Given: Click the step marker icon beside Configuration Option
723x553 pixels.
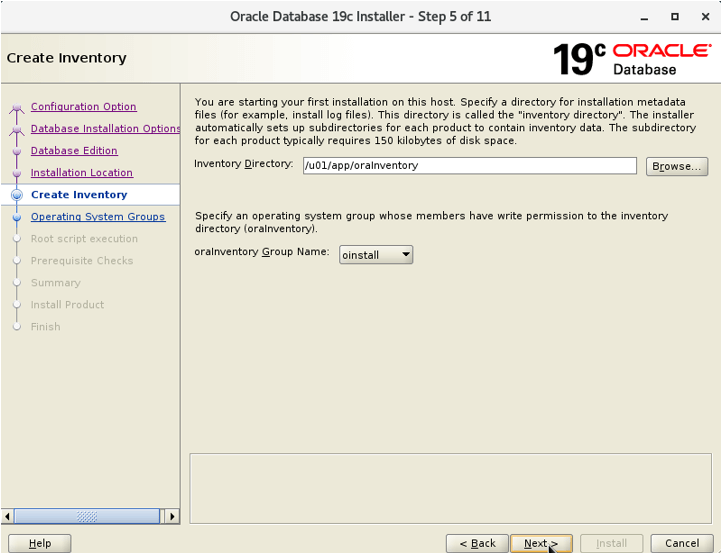Looking at the screenshot, I should click(x=17, y=108).
